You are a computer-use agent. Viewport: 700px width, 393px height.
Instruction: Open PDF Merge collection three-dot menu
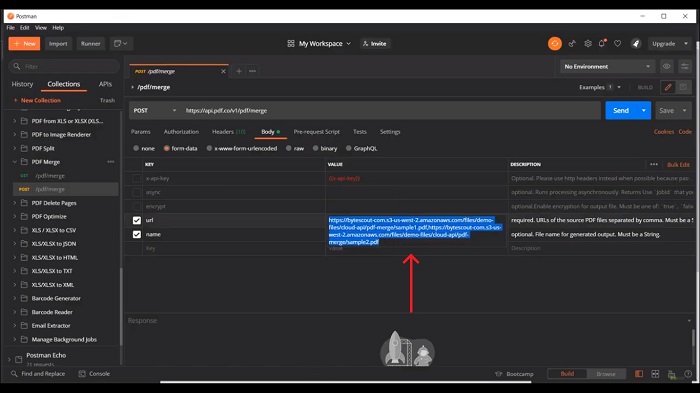pyautogui.click(x=111, y=162)
